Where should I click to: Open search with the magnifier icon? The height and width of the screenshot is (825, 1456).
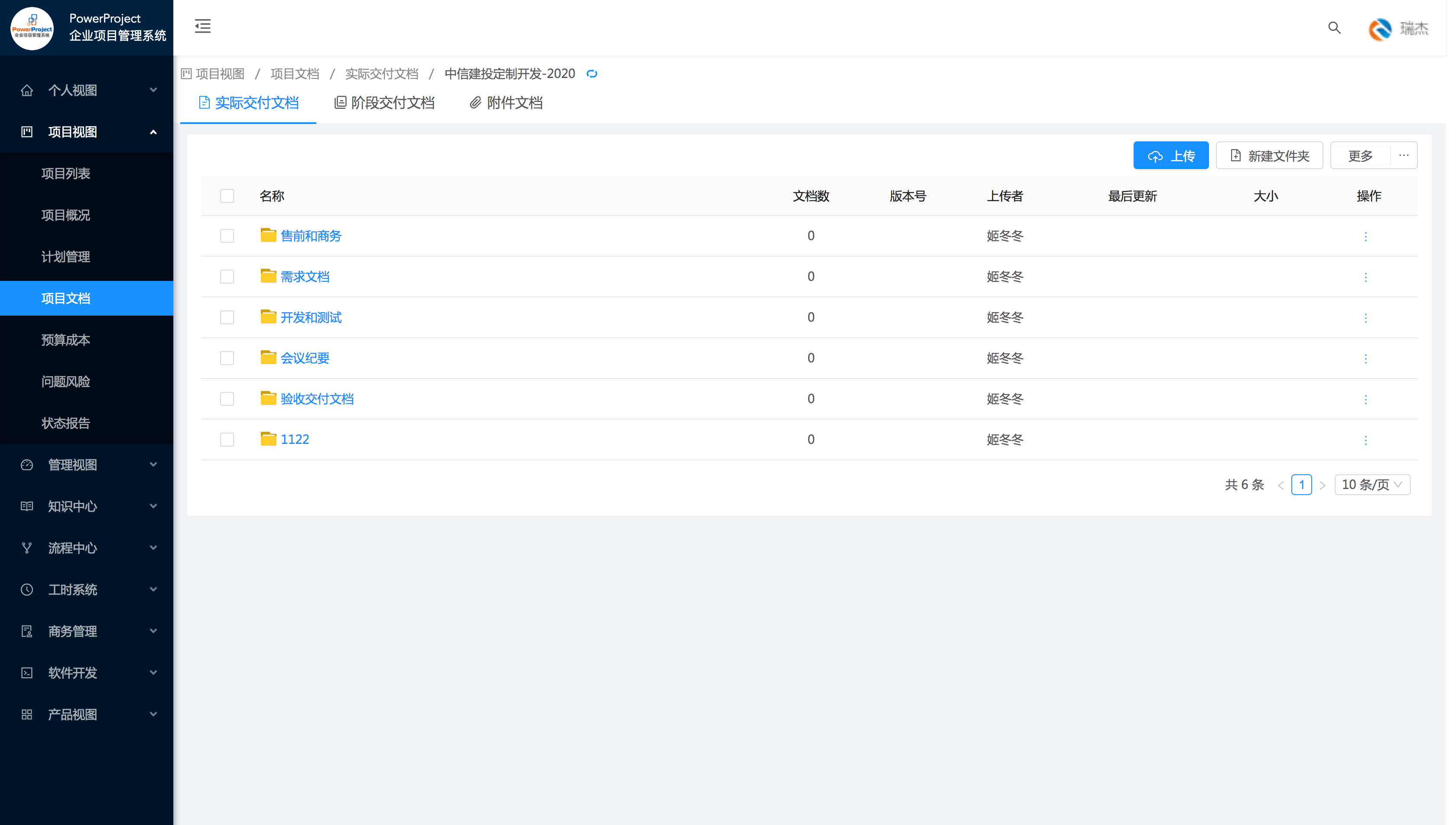coord(1334,28)
